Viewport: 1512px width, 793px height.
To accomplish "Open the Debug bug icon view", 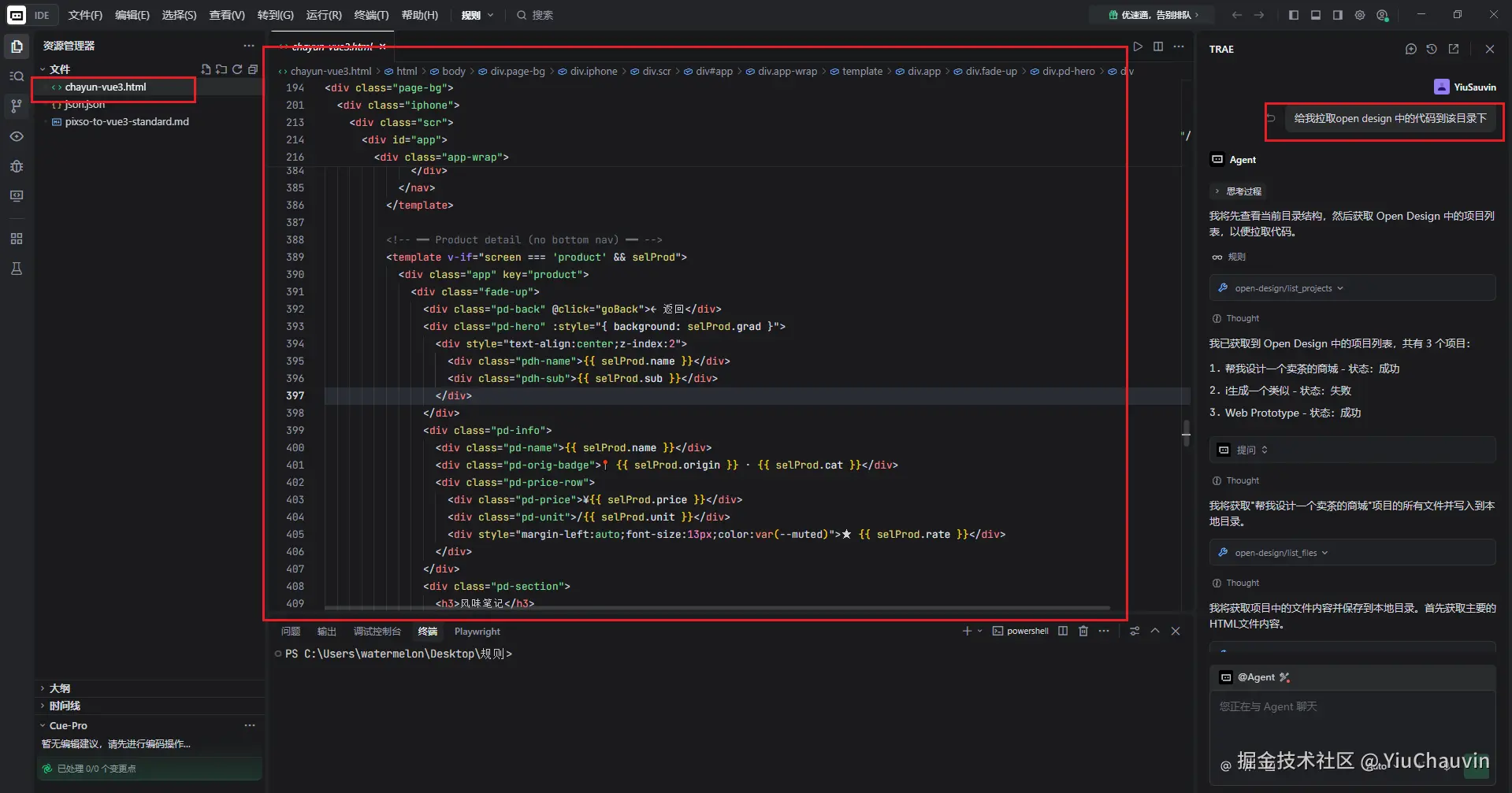I will [x=17, y=166].
